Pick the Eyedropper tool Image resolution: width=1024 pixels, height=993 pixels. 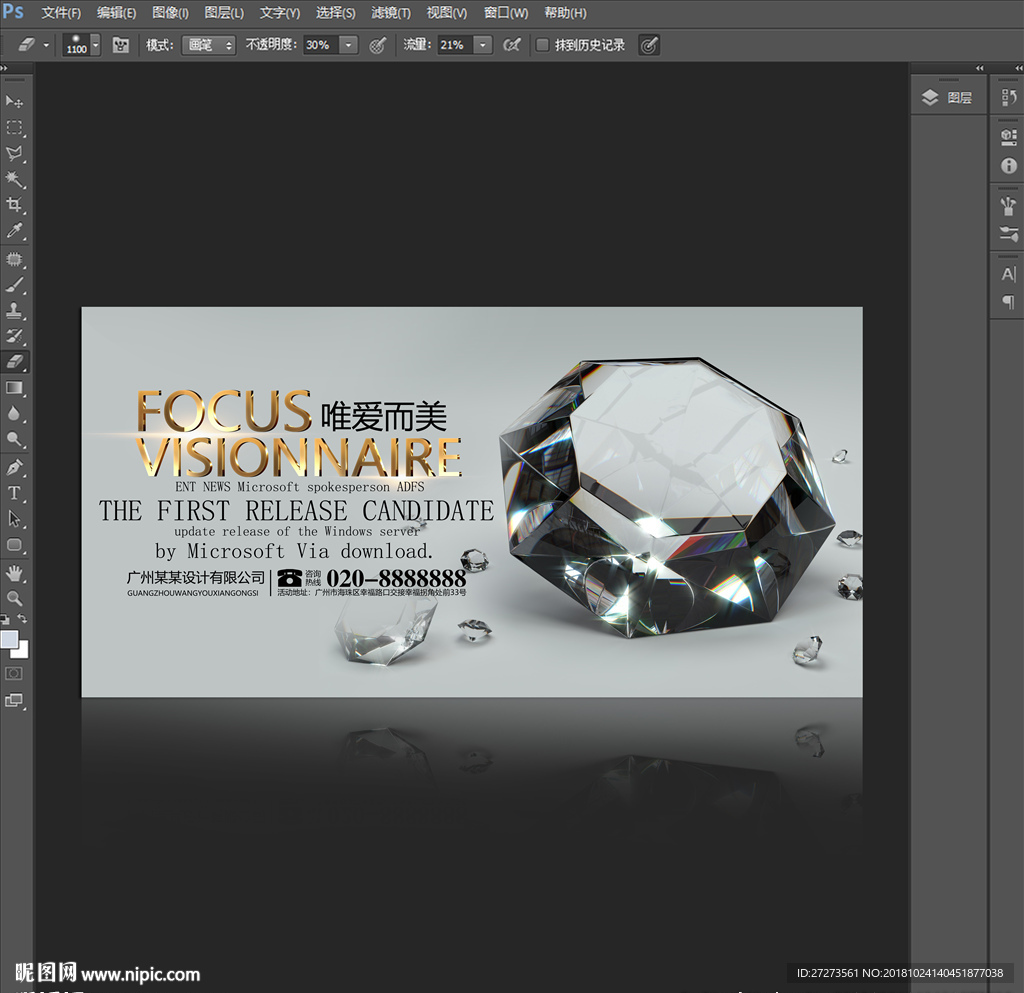coord(15,231)
